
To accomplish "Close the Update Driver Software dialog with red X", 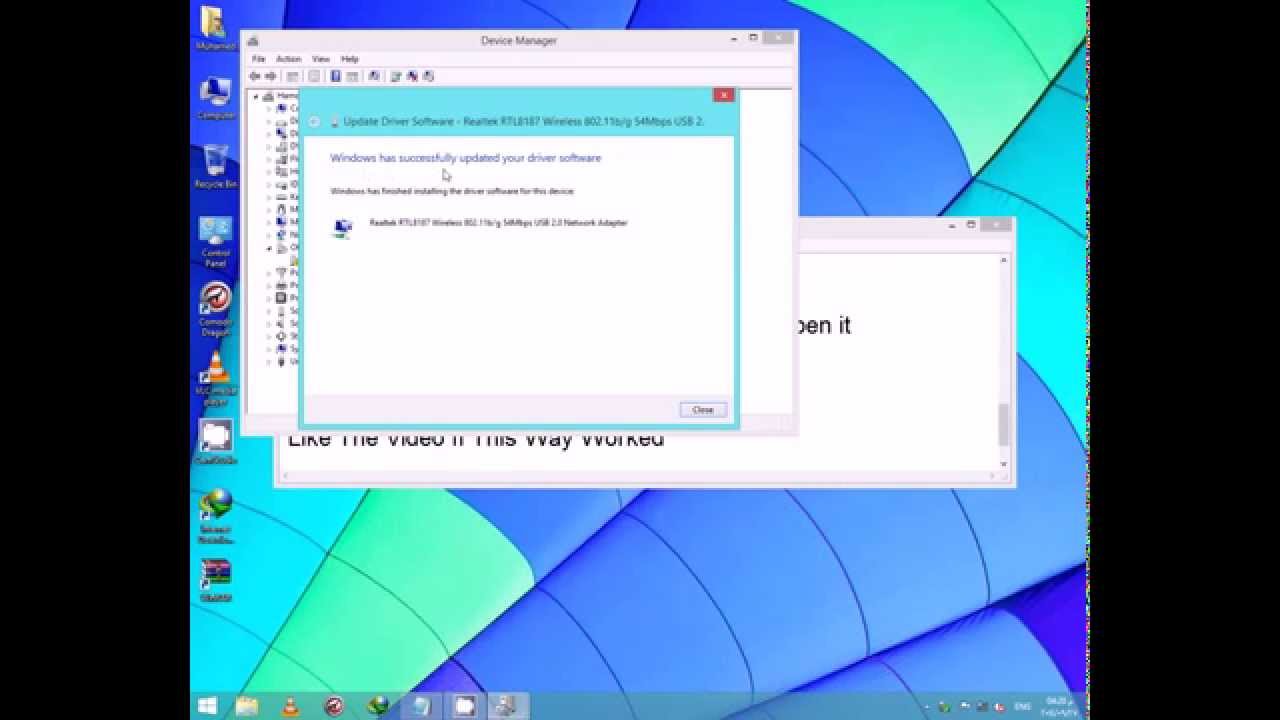I will (724, 95).
